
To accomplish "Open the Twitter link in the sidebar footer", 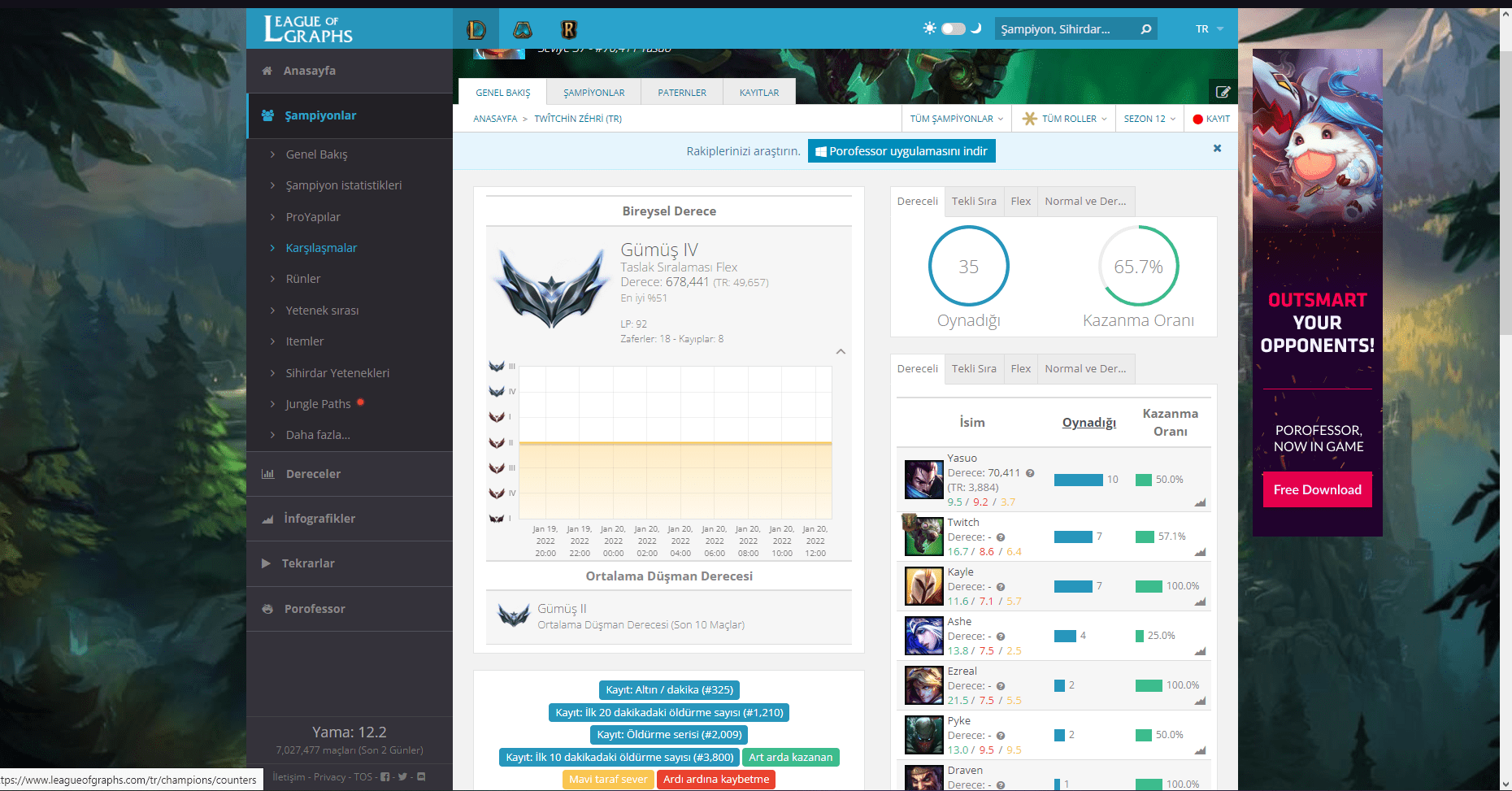I will pos(402,777).
